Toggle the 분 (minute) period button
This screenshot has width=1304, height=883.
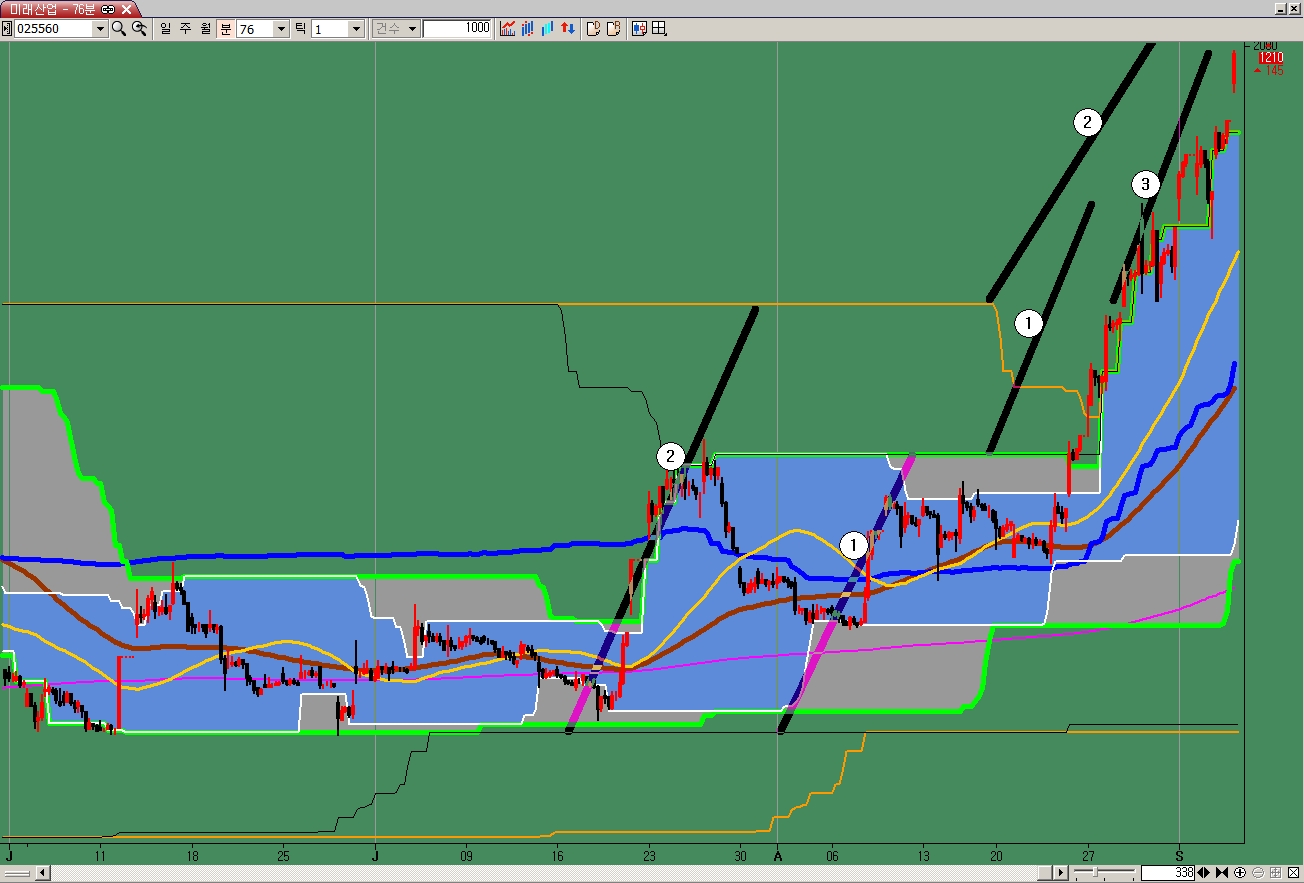pos(225,29)
